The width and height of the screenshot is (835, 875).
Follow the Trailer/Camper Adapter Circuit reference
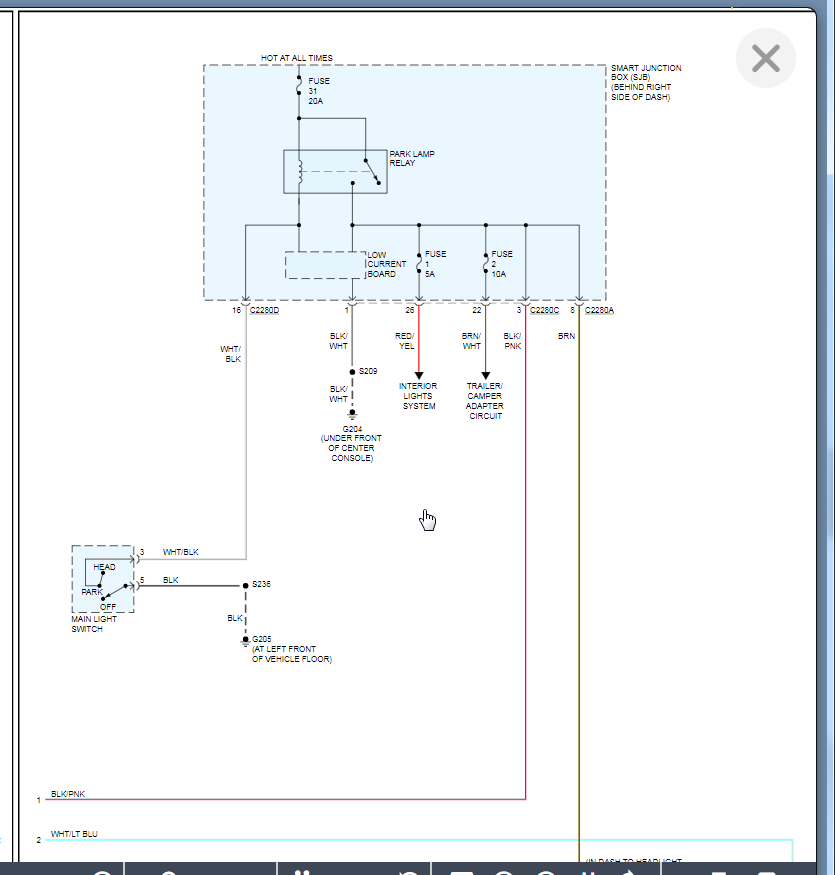(x=484, y=401)
